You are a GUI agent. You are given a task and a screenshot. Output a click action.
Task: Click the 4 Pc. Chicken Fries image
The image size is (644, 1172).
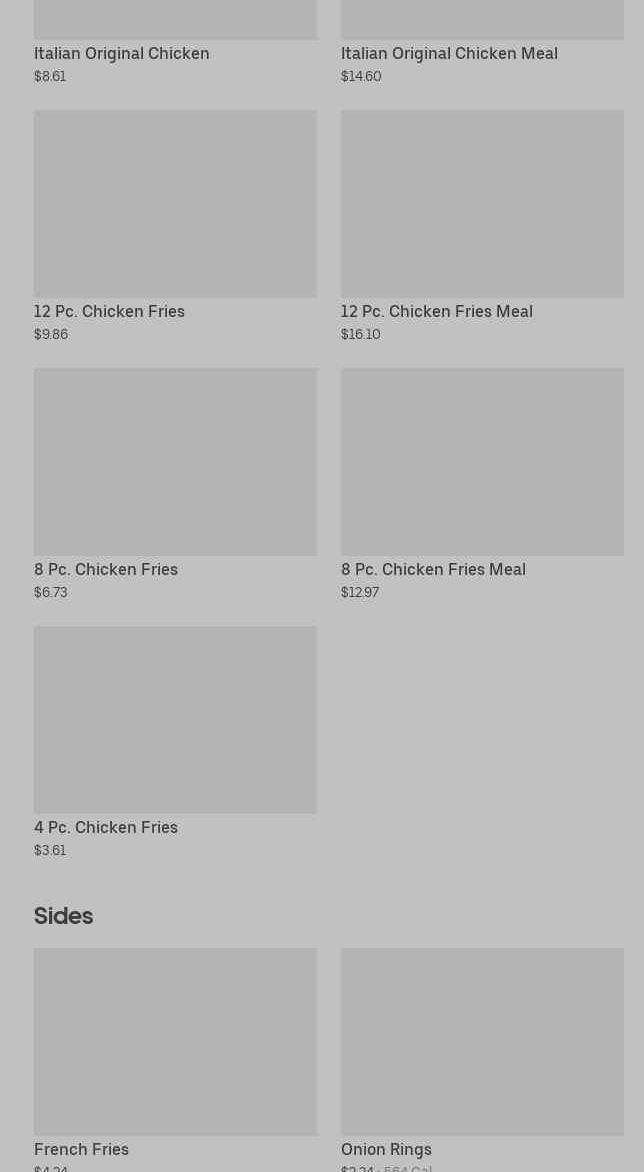[x=175, y=719]
